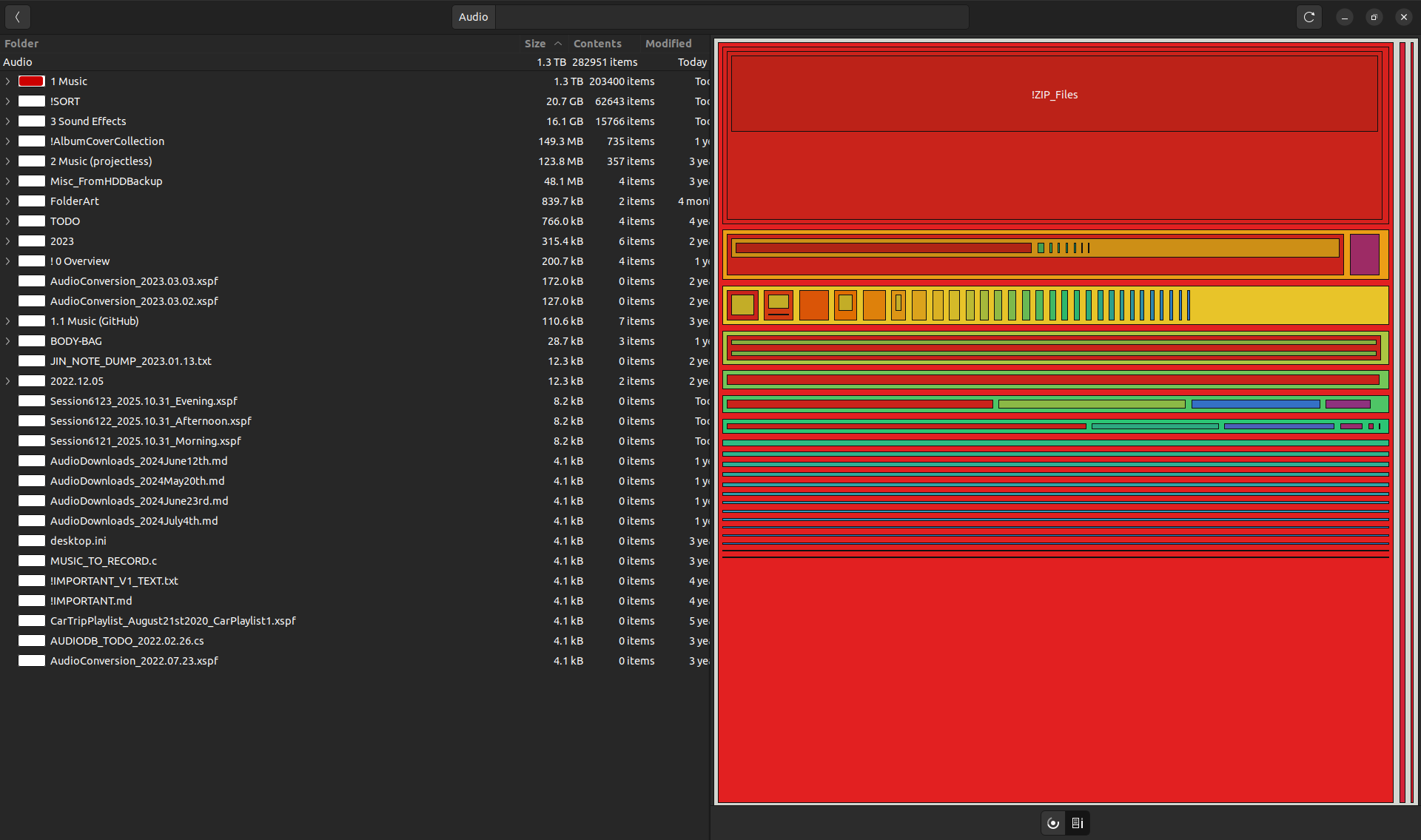
Task: Click the usage bar for !AlbumCoverCollection
Action: (x=32, y=141)
